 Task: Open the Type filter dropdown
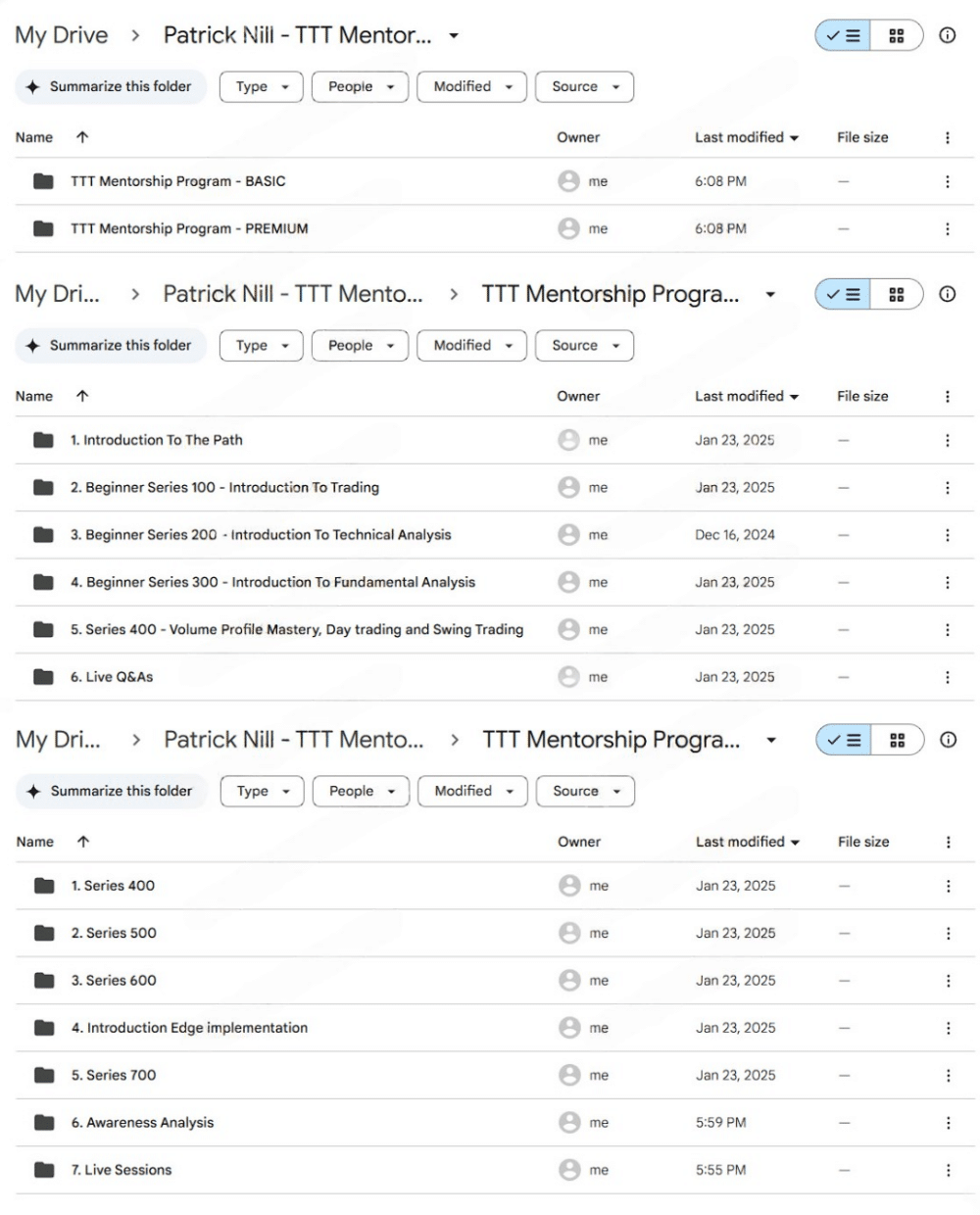[260, 86]
